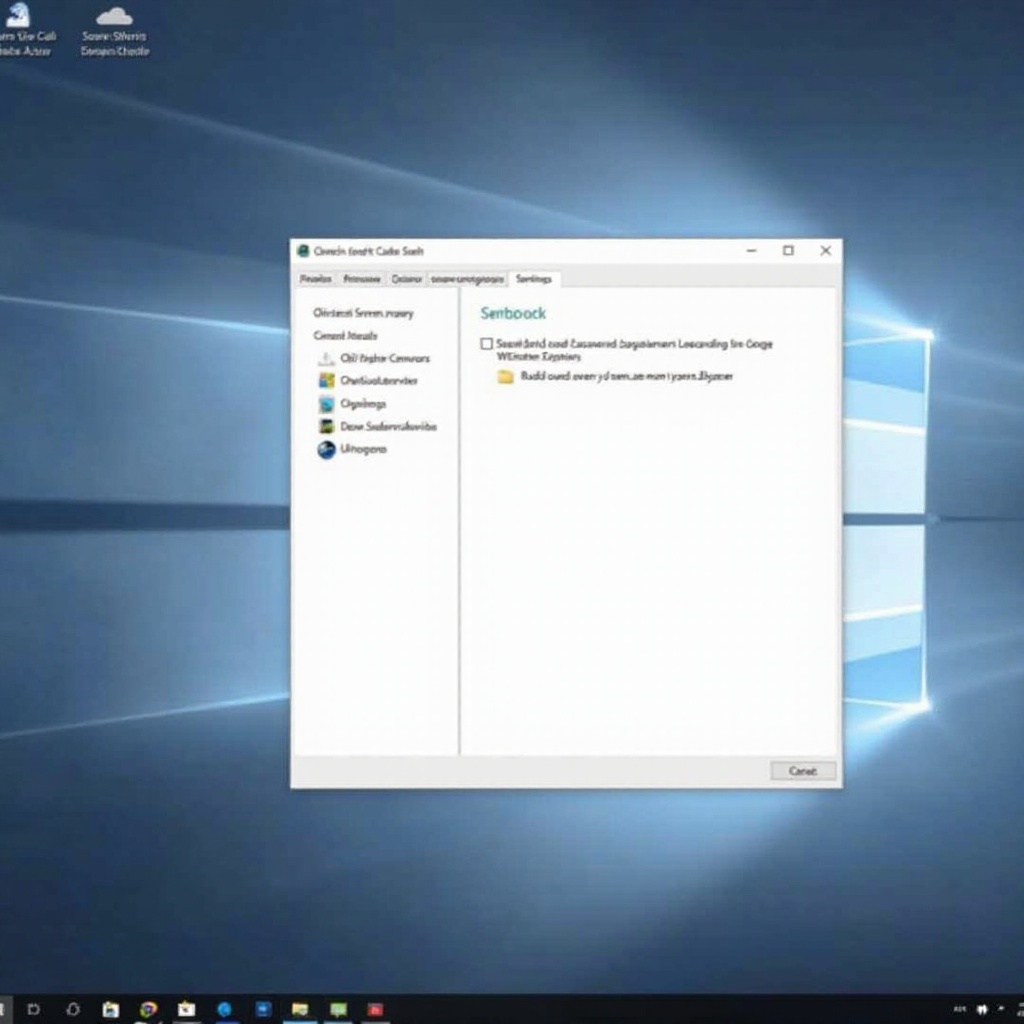The image size is (1024, 1024).
Task: Open the folder icon below the sandbox option
Action: (503, 377)
